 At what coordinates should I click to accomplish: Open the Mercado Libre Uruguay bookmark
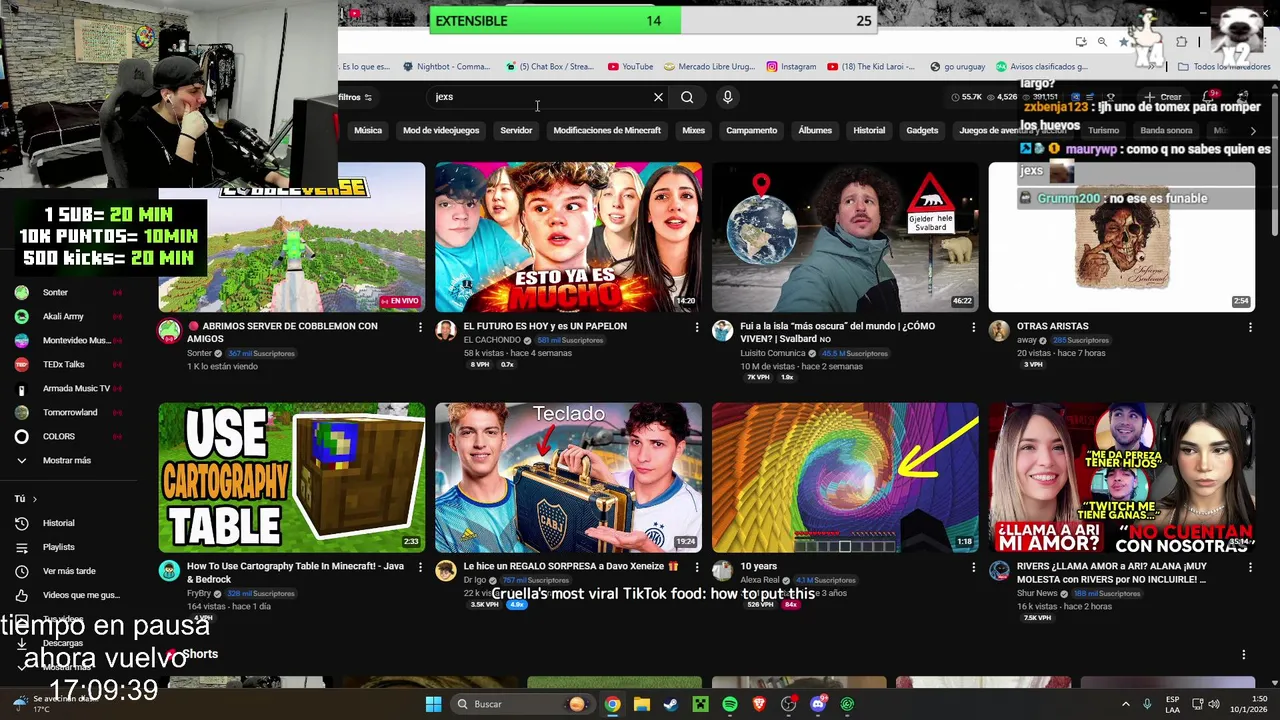pos(708,67)
